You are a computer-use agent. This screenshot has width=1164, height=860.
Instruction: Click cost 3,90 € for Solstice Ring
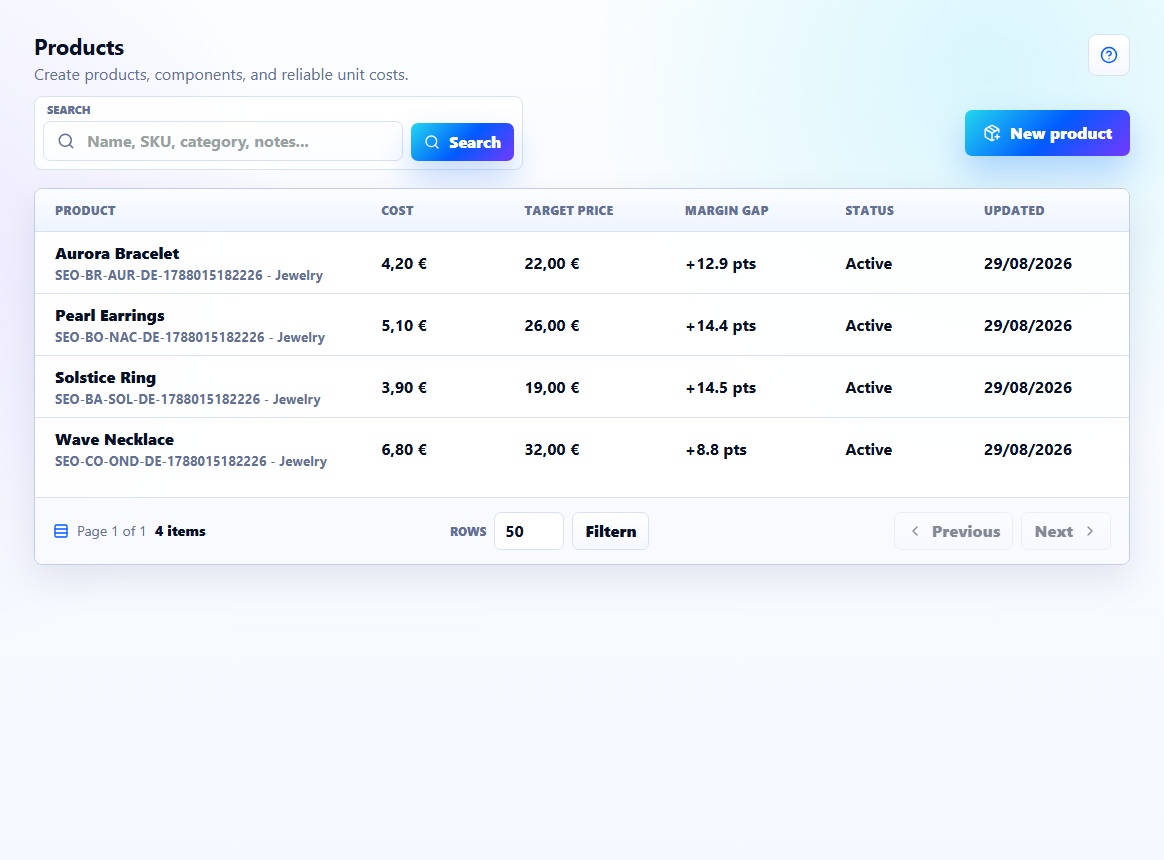click(x=404, y=388)
